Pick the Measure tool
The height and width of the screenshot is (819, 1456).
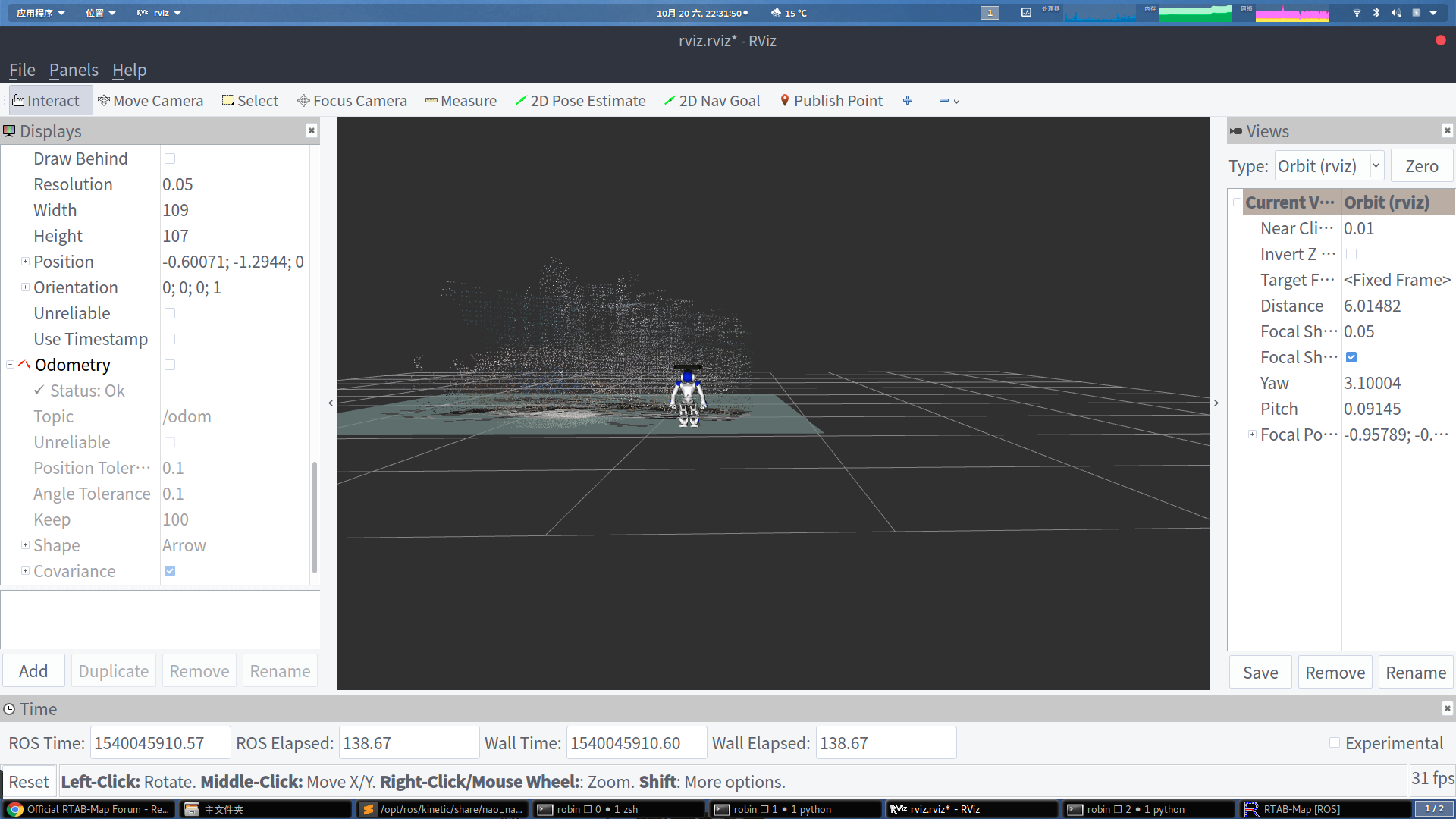pyautogui.click(x=461, y=101)
